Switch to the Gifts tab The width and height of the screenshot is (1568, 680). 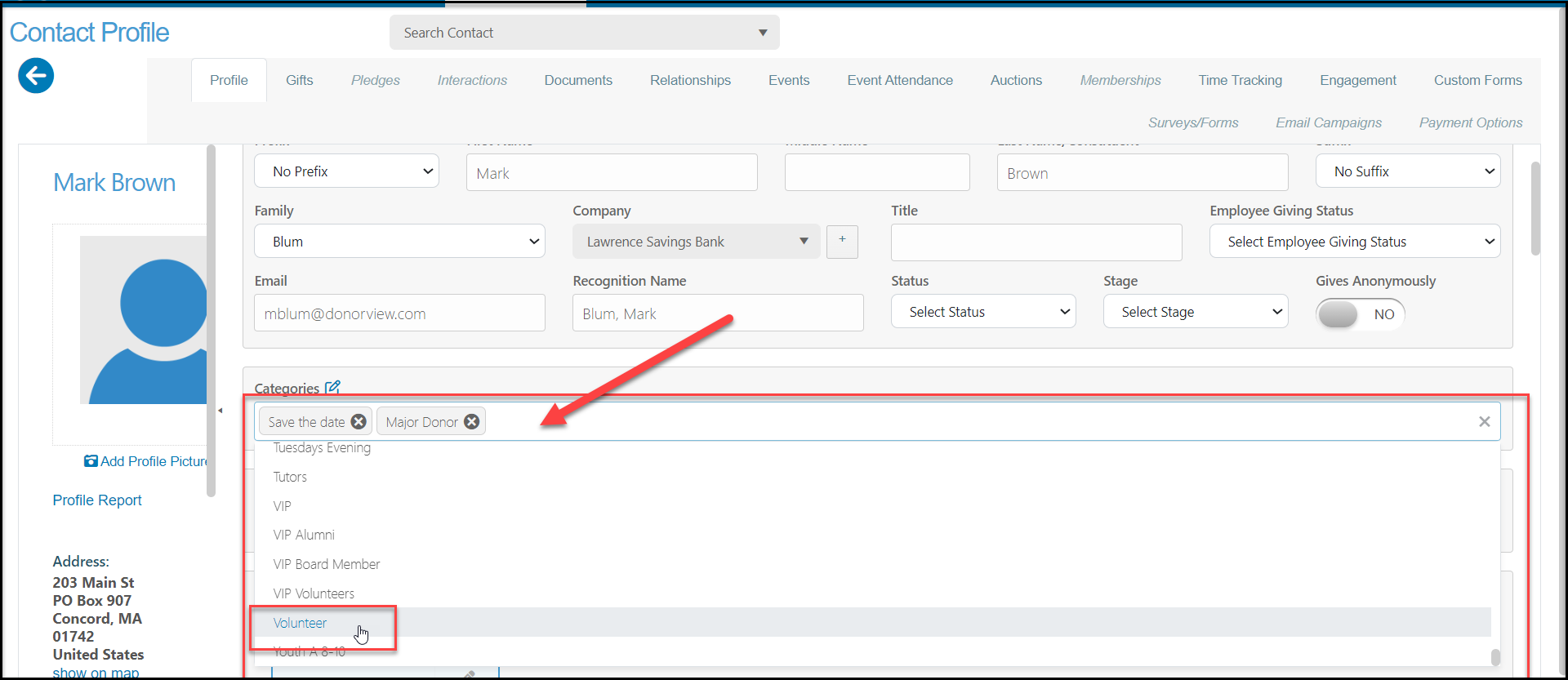pos(300,80)
